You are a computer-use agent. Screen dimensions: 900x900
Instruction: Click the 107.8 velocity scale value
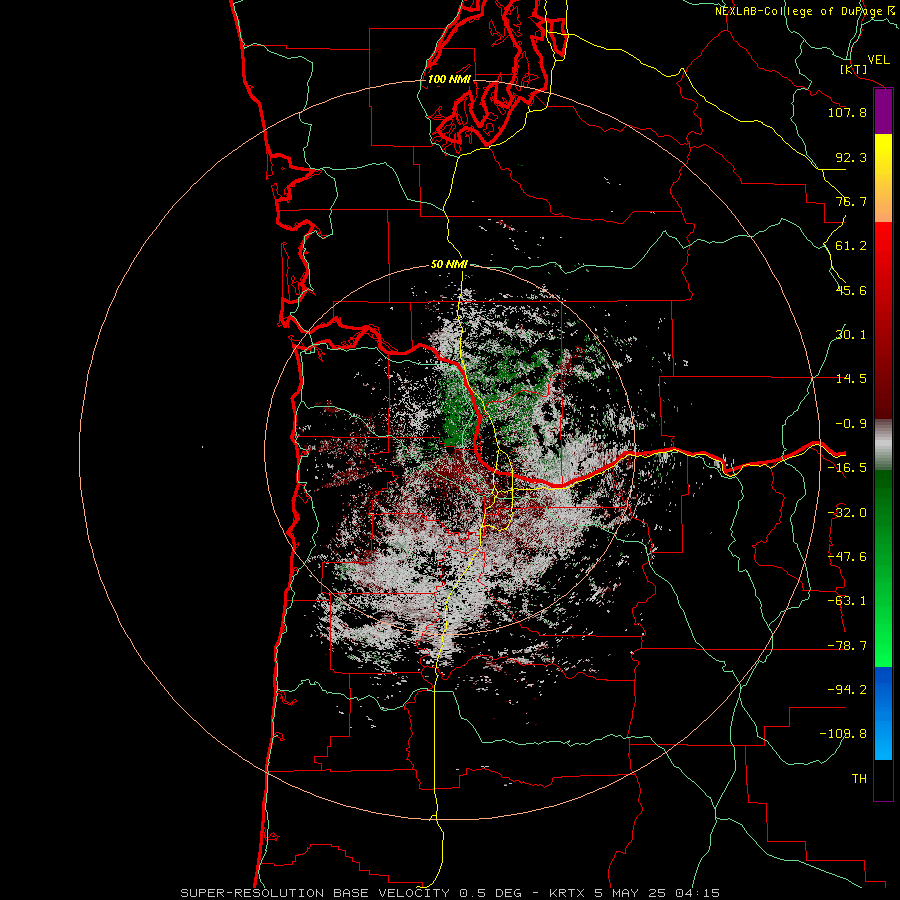tap(847, 112)
